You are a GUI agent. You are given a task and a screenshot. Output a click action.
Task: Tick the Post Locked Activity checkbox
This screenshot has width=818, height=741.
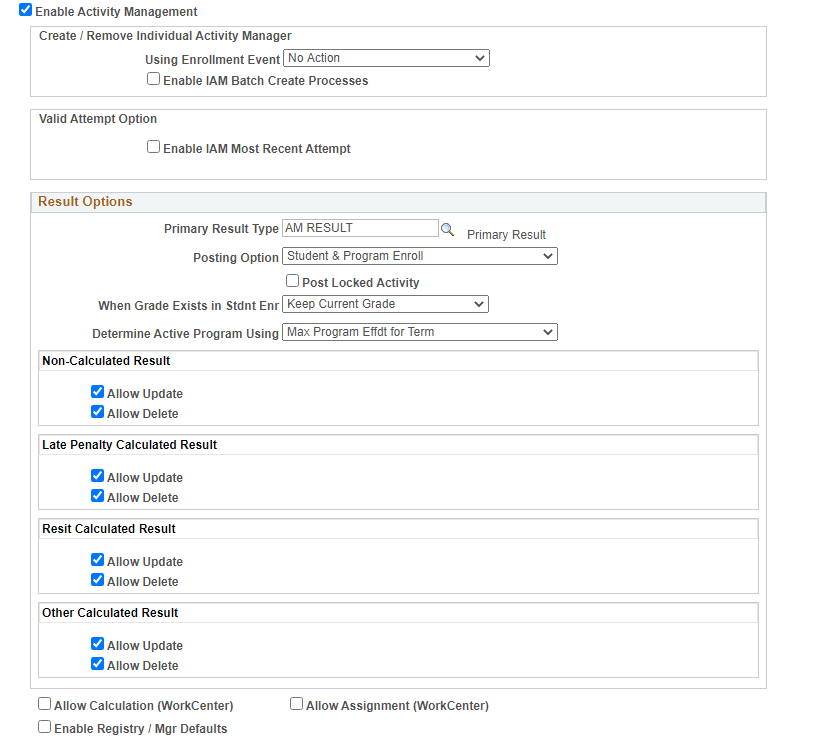[293, 281]
